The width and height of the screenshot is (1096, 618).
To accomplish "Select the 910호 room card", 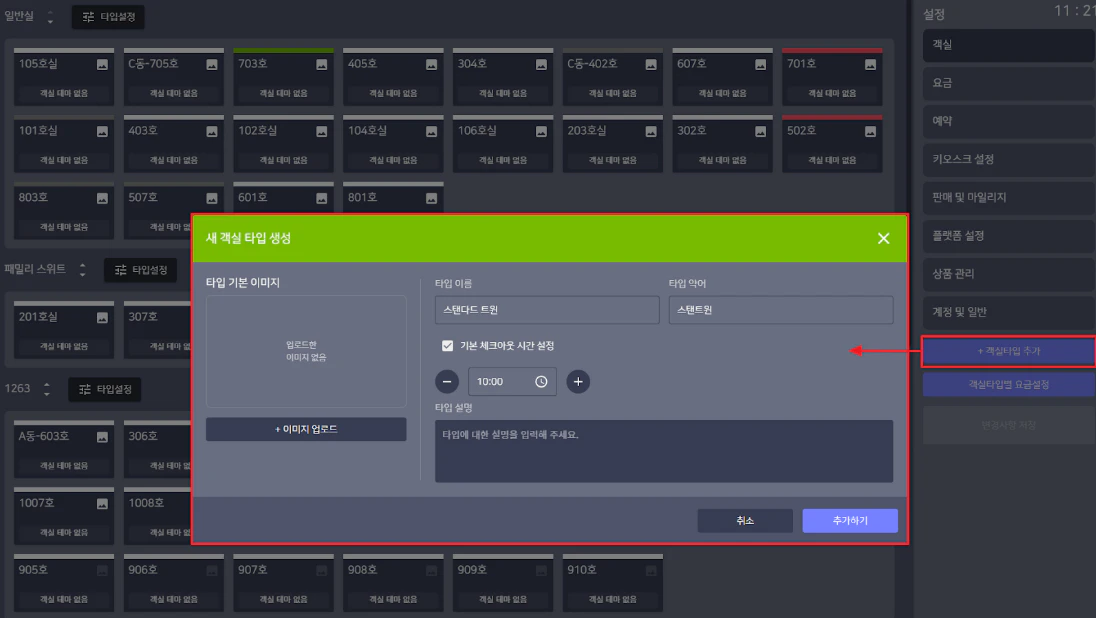I will [x=612, y=584].
